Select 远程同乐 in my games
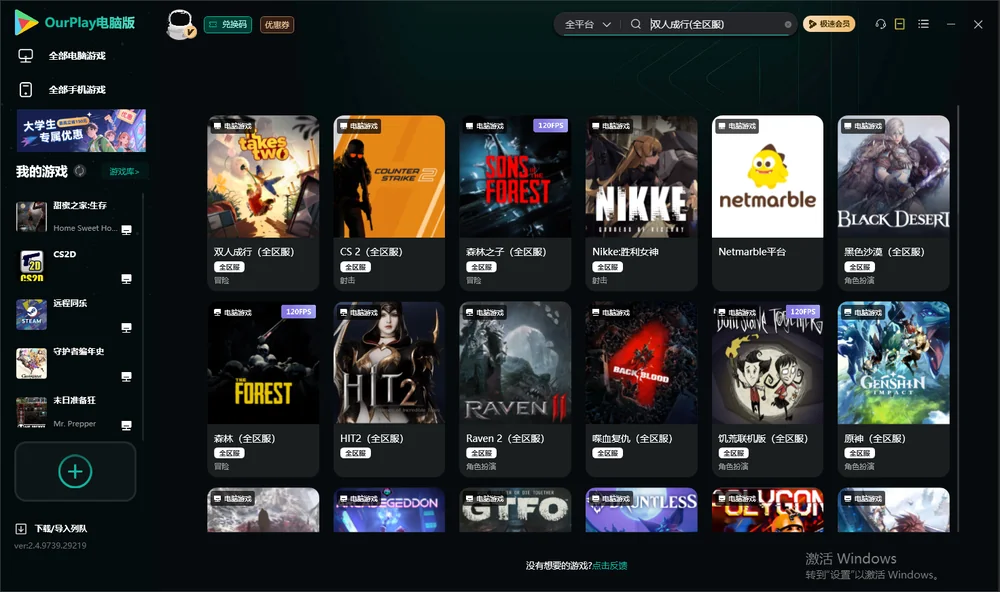The image size is (1000, 592). 75,314
